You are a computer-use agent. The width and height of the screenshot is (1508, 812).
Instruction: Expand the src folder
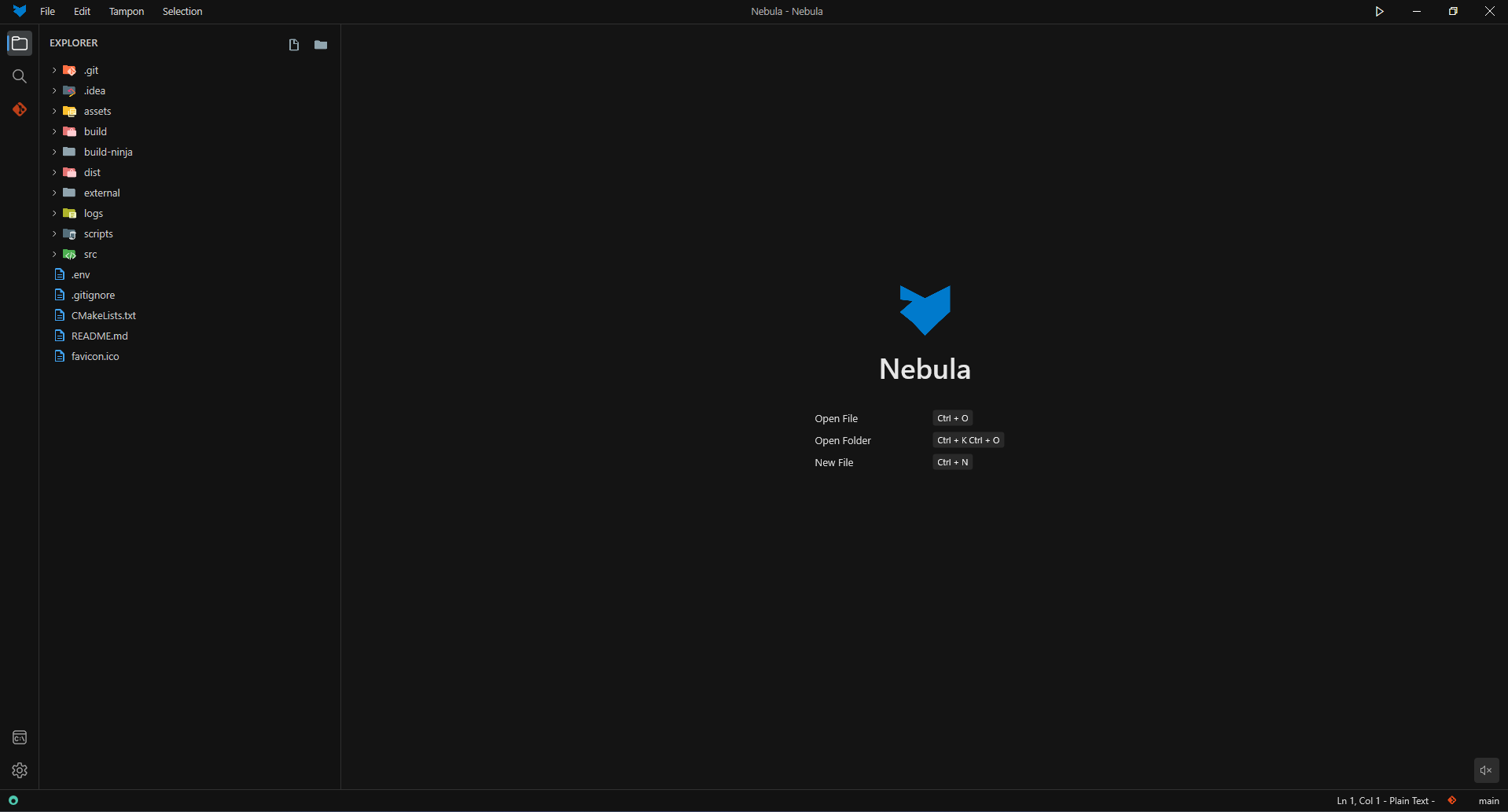pos(90,255)
